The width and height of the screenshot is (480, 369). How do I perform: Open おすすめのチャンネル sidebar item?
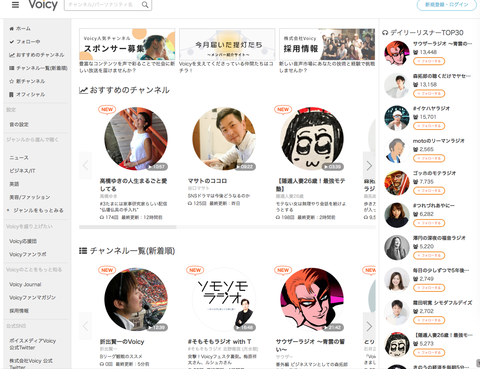coord(37,55)
